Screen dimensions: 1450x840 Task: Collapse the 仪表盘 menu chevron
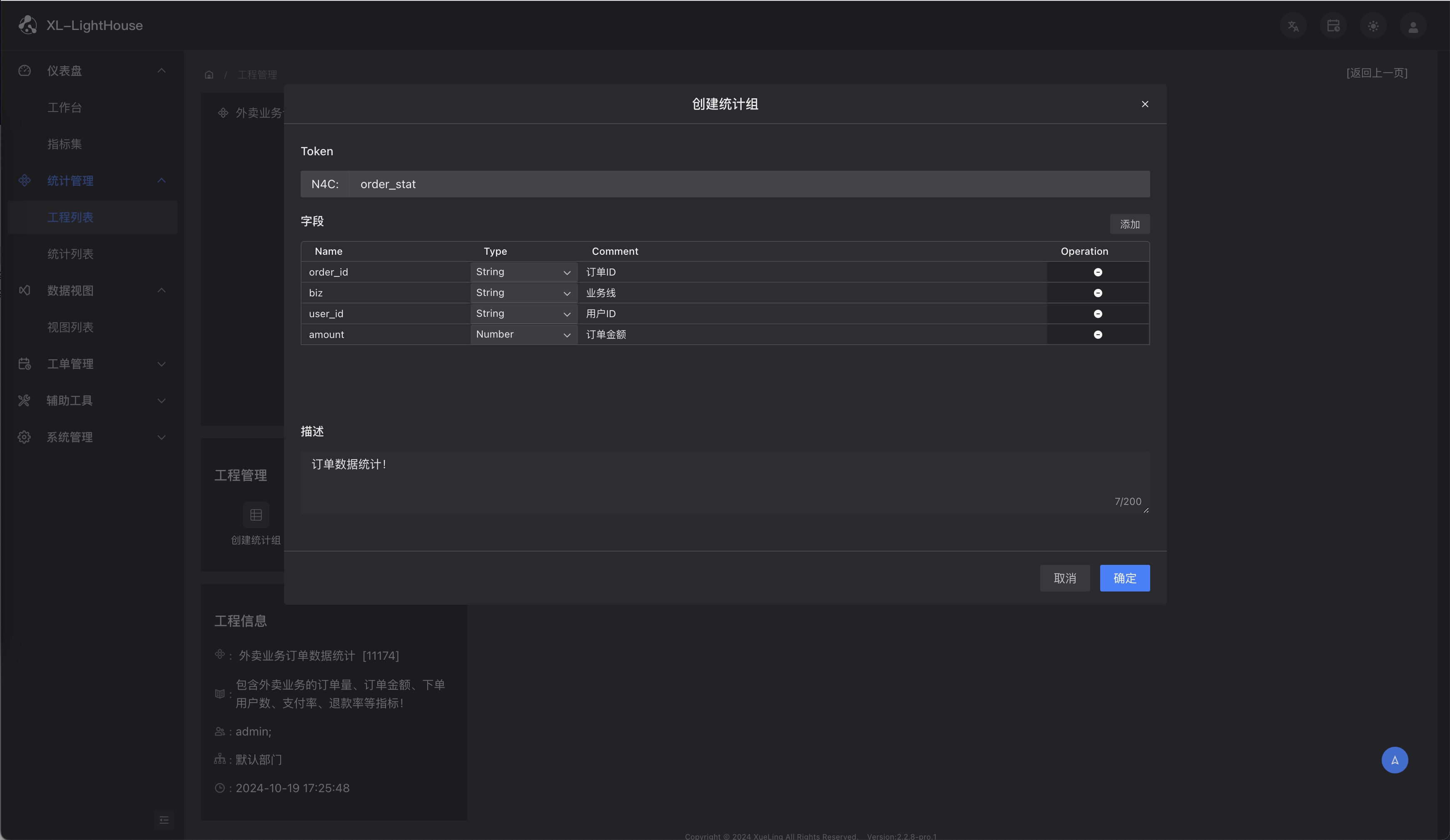click(162, 71)
